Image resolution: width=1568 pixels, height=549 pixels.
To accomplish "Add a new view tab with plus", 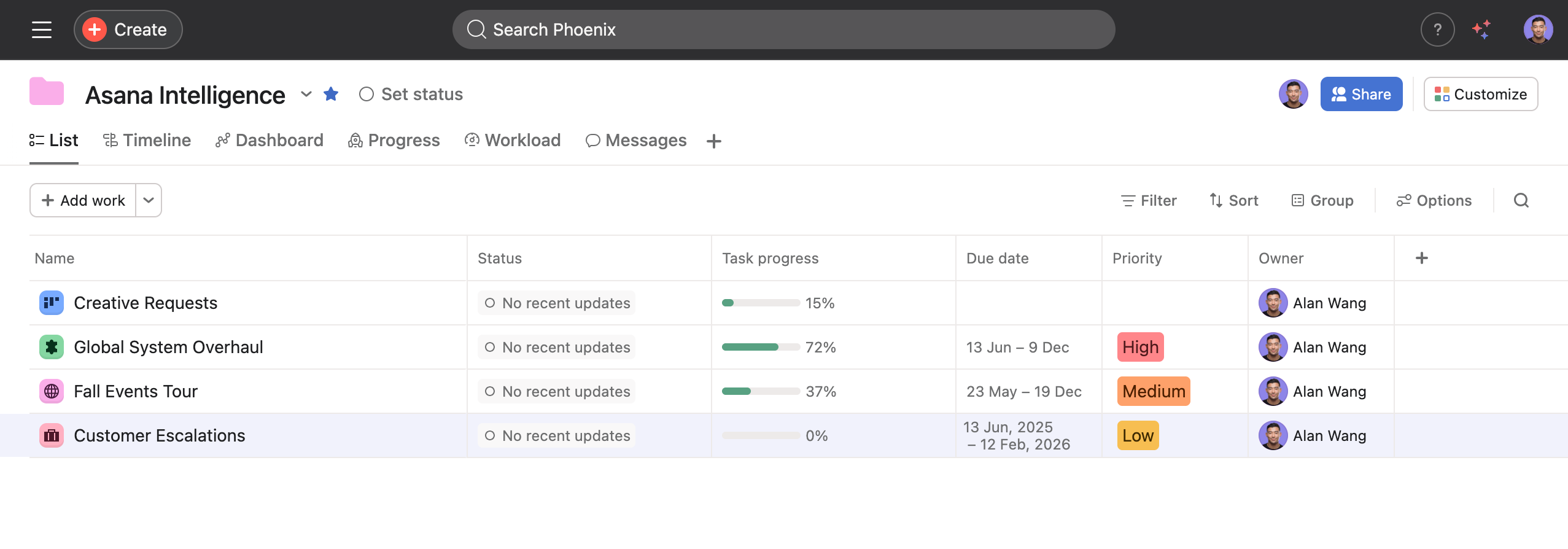I will pos(713,141).
